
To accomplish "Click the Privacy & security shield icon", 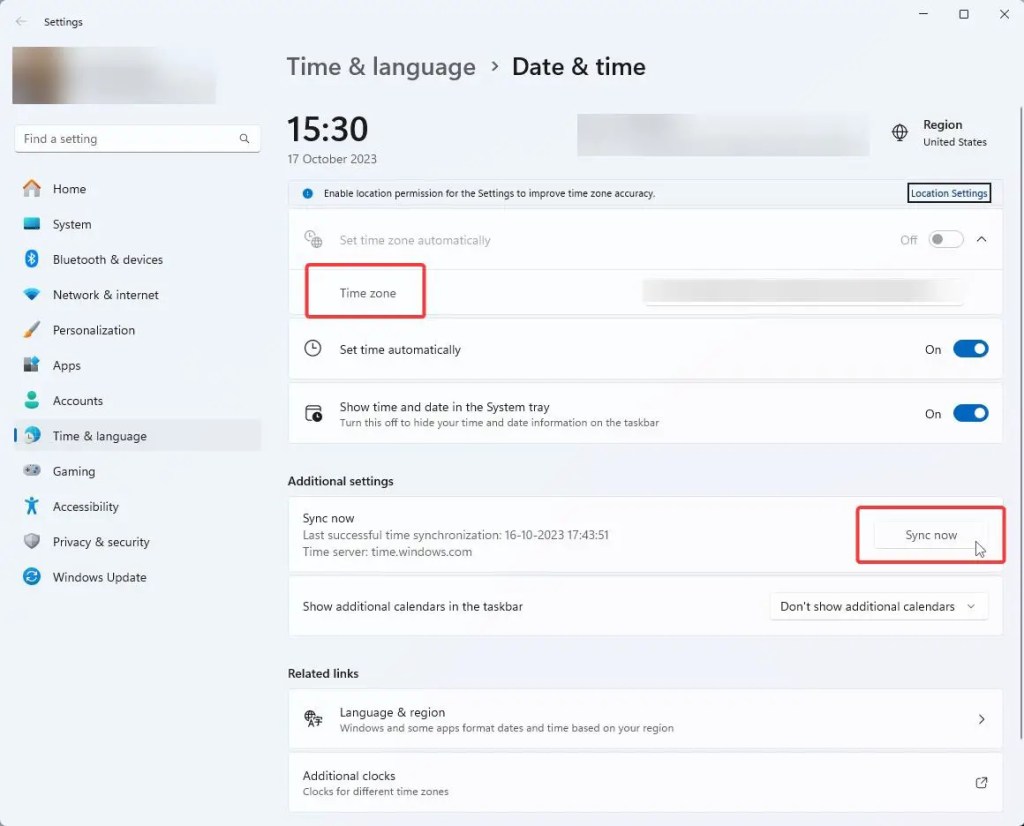I will [32, 542].
